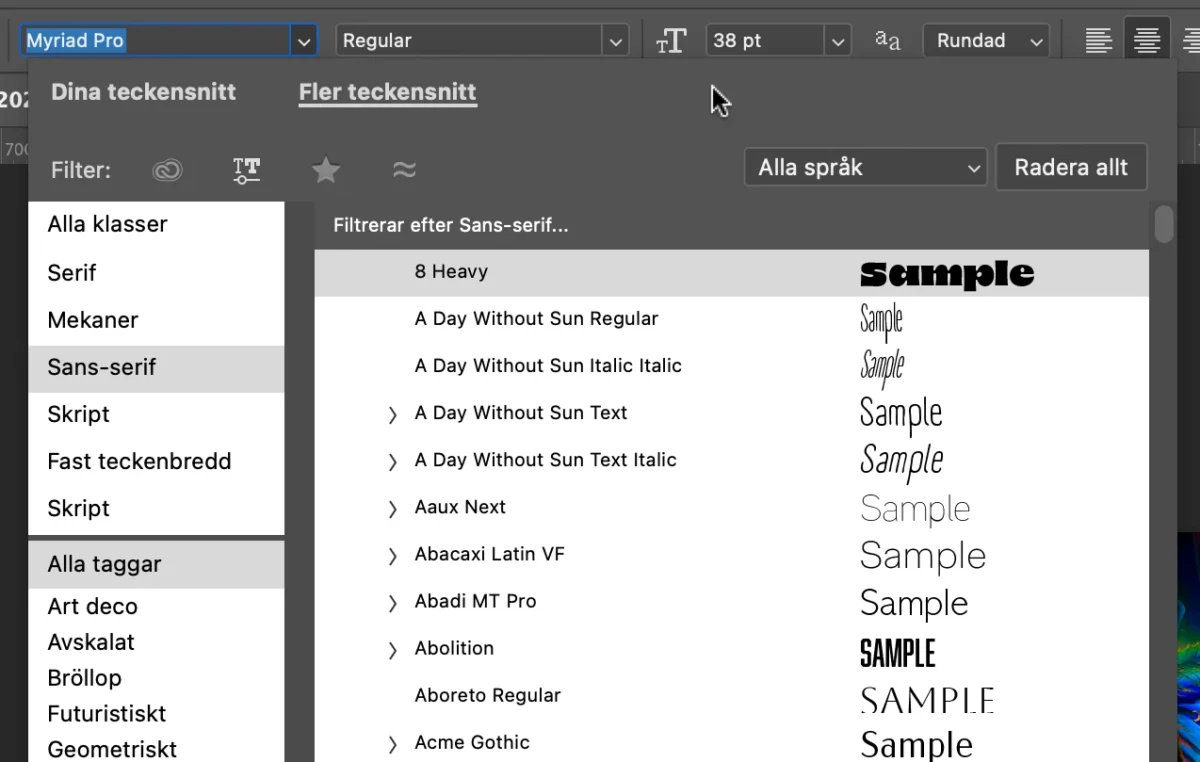Toggle the font classification filter icon

[246, 170]
